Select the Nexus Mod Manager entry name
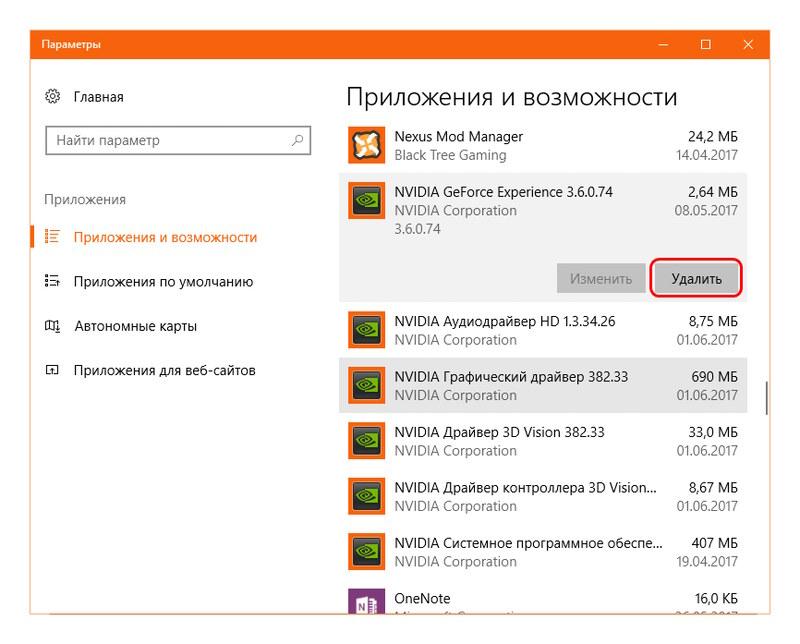 point(458,136)
